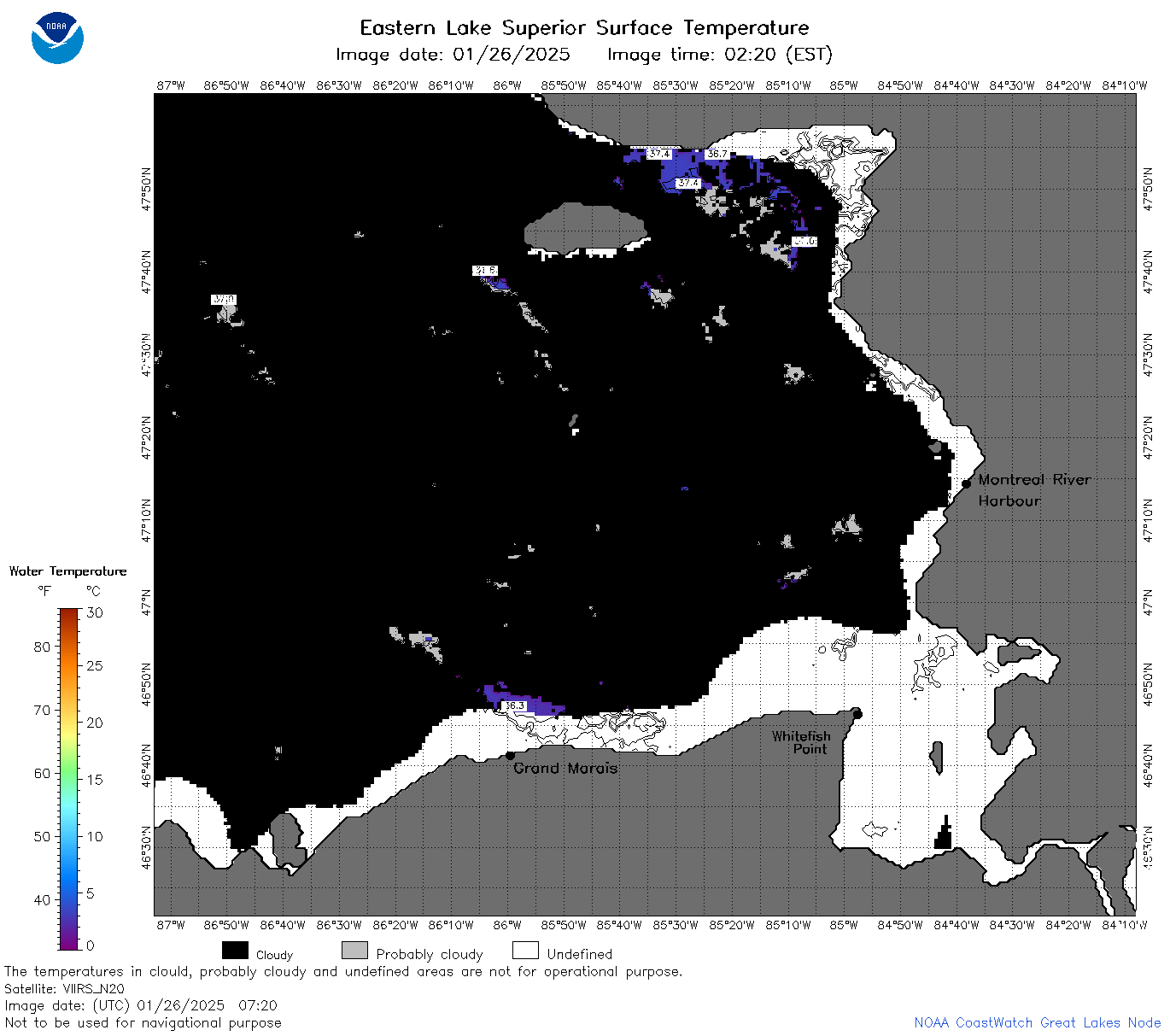Click the 37.4 reading directly left of 36.7
The height and width of the screenshot is (1036, 1170).
[658, 154]
